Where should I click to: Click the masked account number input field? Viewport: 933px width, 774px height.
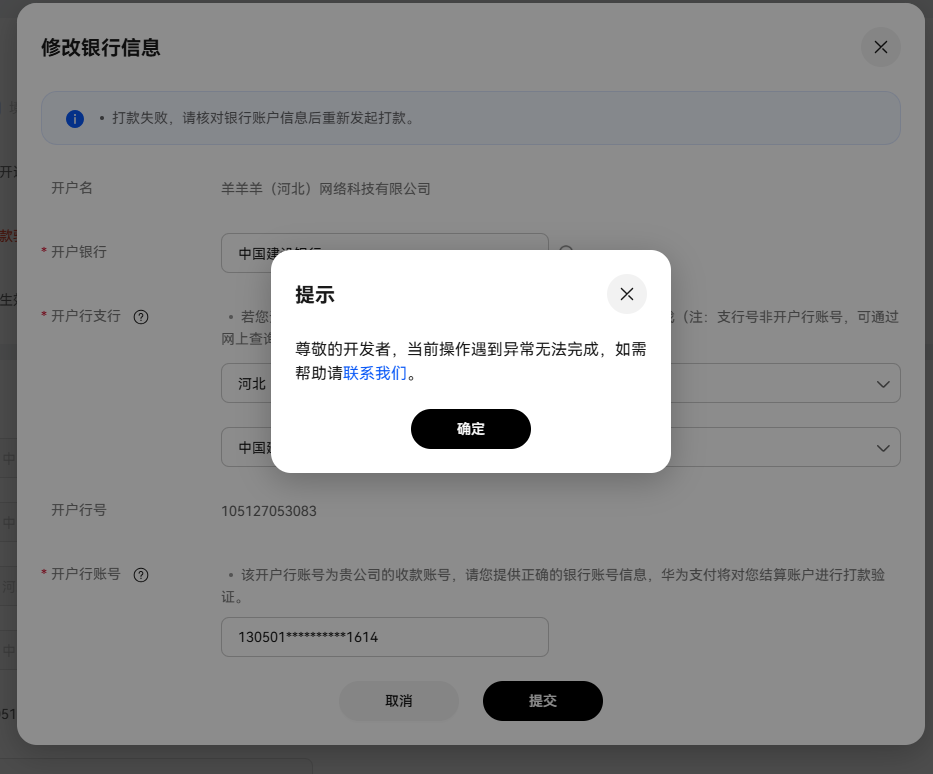tap(384, 637)
